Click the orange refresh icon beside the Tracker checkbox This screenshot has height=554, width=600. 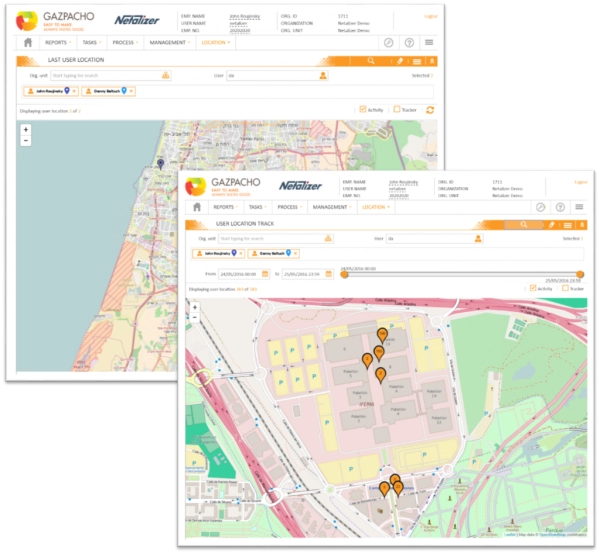tap(430, 110)
